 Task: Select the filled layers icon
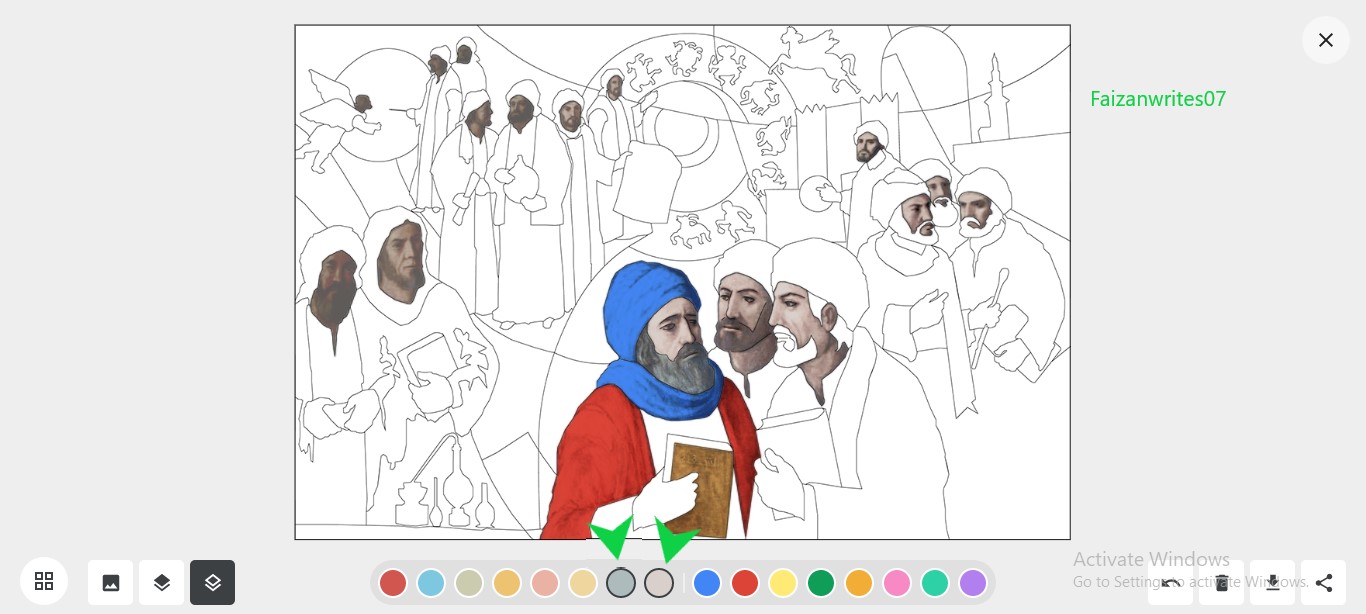(x=162, y=582)
